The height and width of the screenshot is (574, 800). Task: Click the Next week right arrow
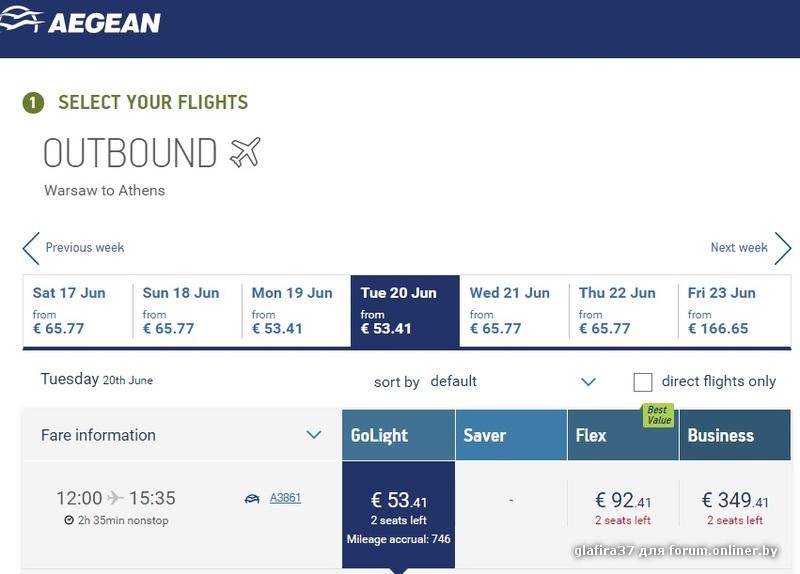point(782,248)
